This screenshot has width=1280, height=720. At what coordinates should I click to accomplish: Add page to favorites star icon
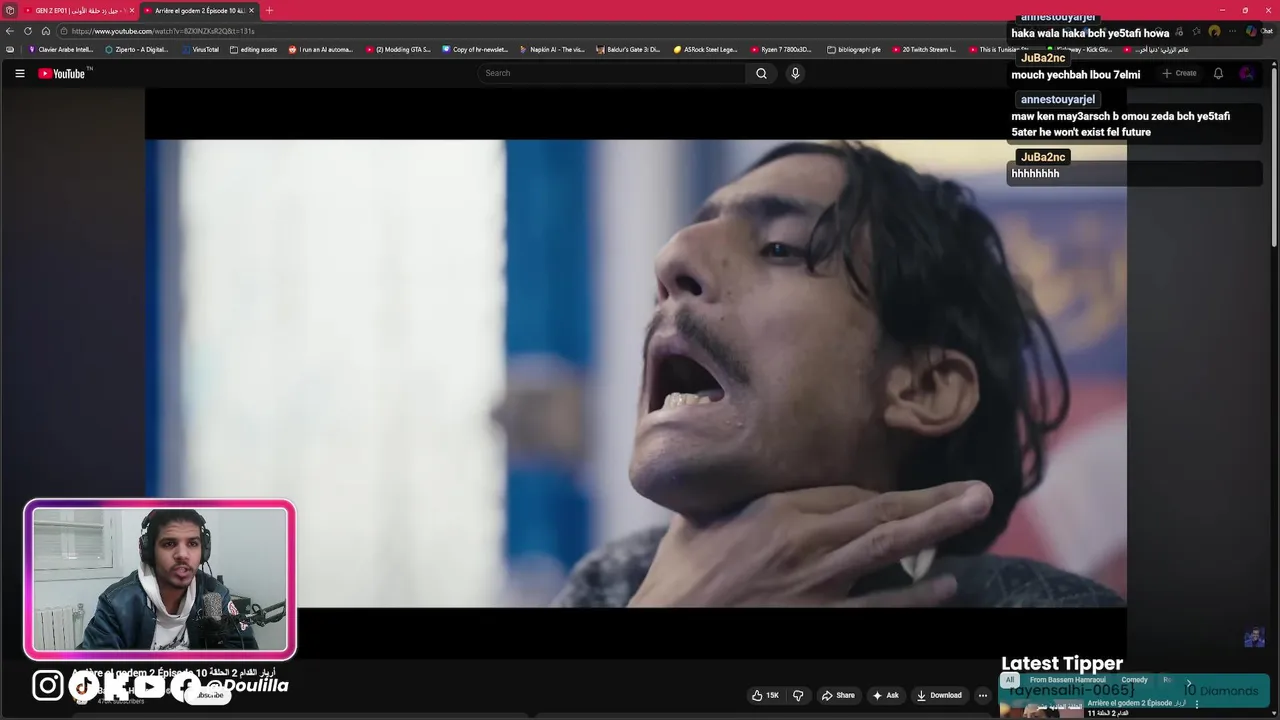[x=1196, y=31]
